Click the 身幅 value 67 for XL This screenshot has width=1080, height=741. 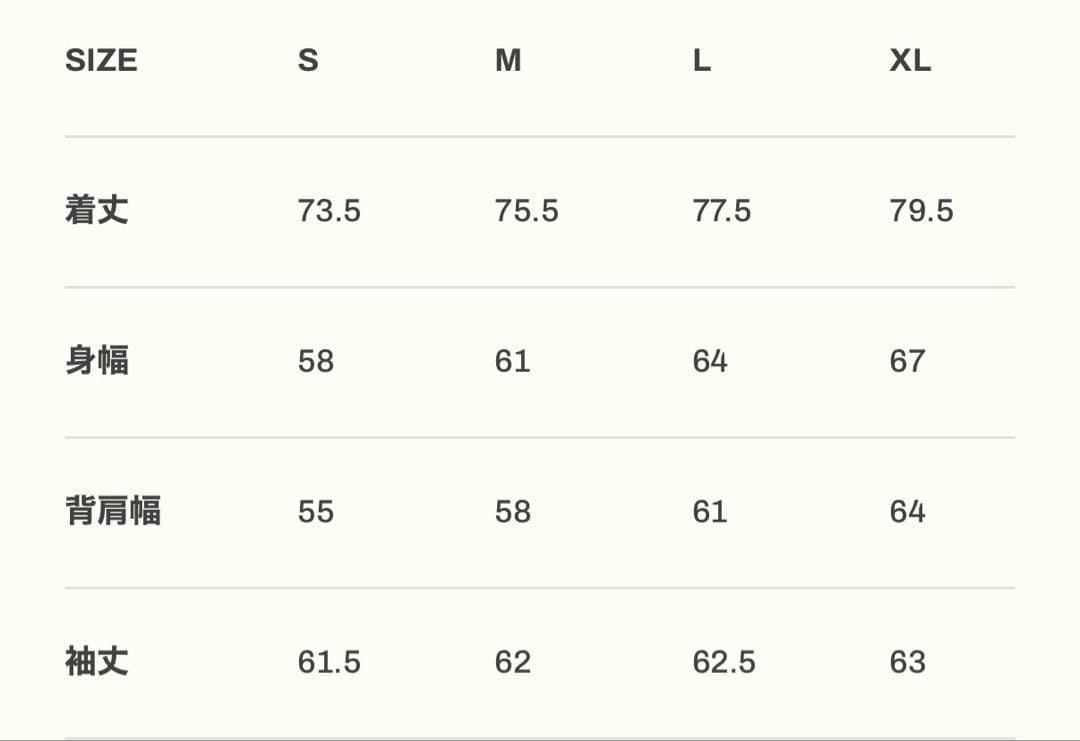(x=907, y=361)
